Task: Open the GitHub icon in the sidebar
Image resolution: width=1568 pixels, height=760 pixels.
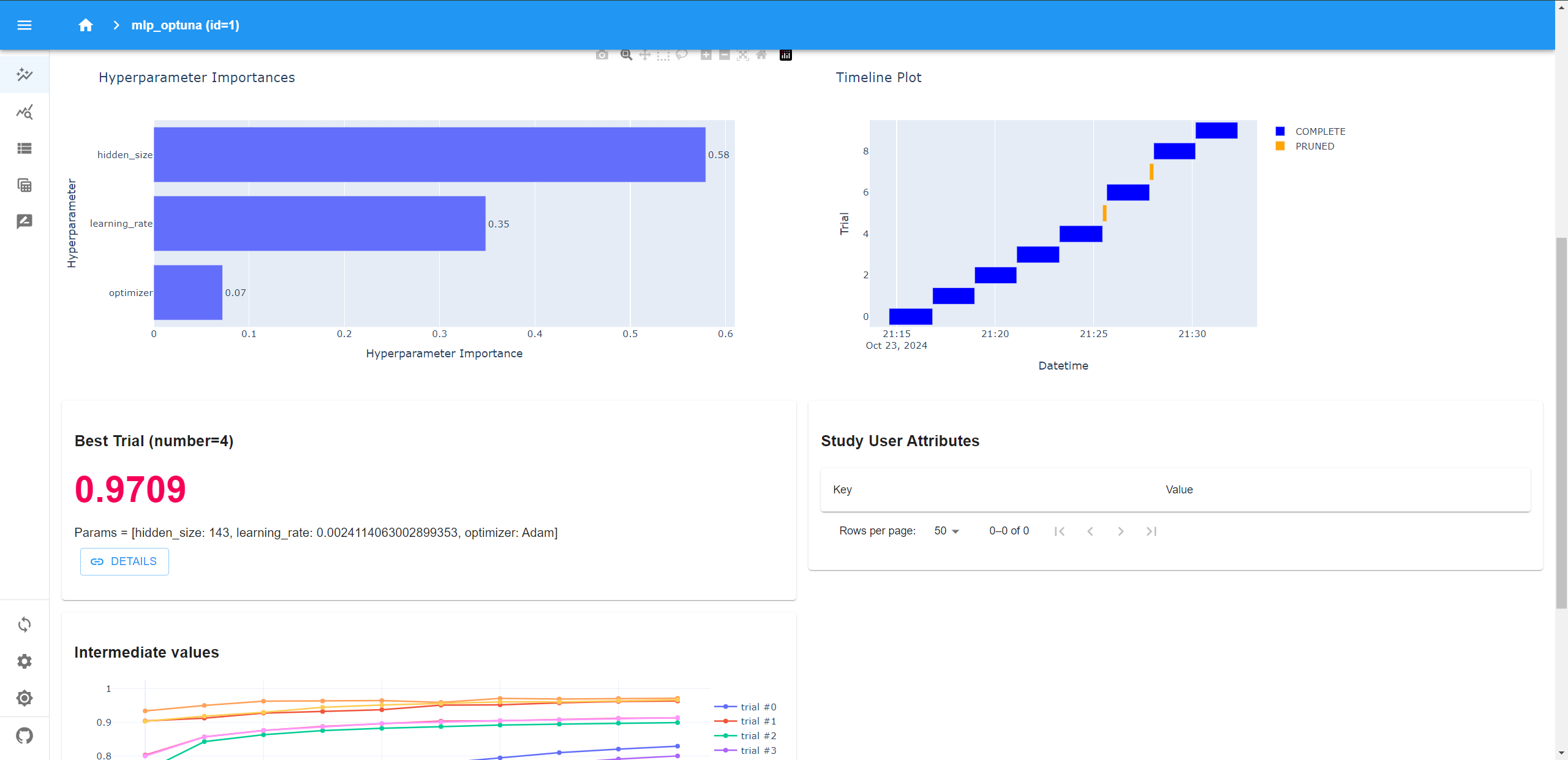Action: click(x=24, y=735)
